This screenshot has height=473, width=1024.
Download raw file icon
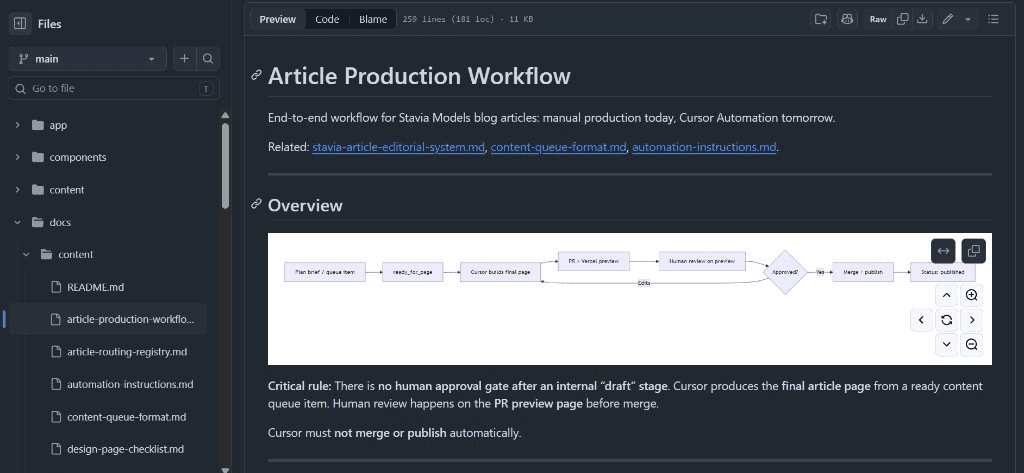922,20
